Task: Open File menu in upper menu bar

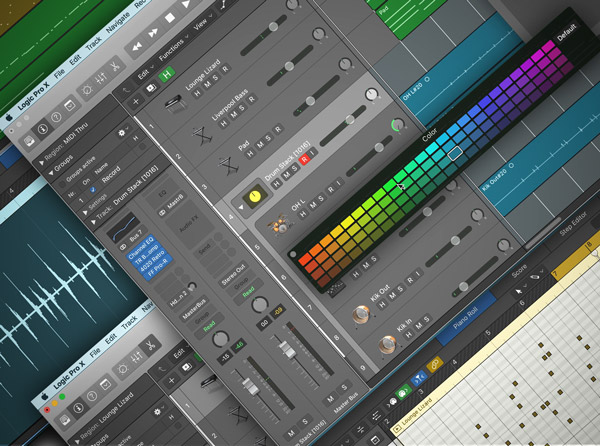Action: point(59,72)
